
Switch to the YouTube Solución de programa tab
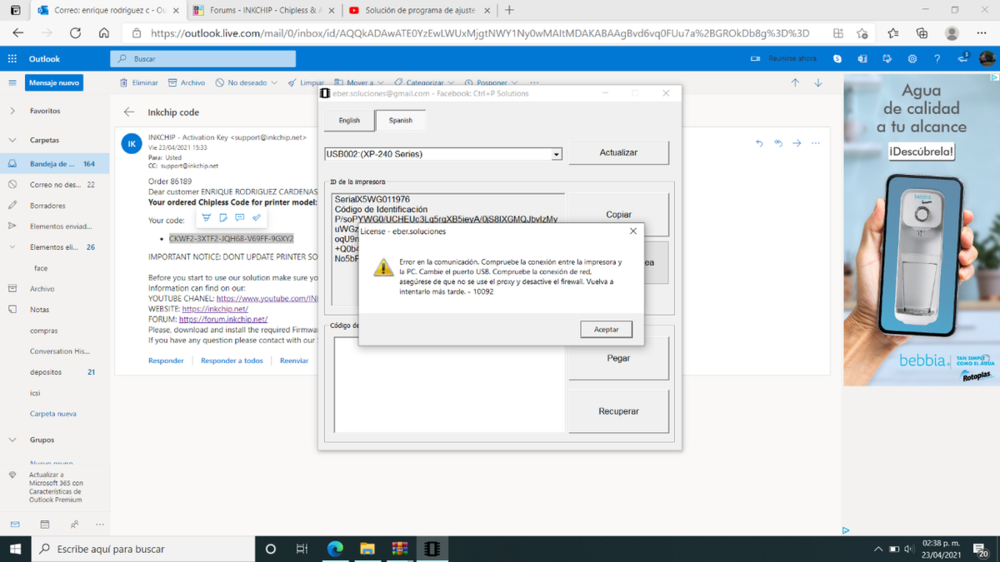pyautogui.click(x=420, y=10)
